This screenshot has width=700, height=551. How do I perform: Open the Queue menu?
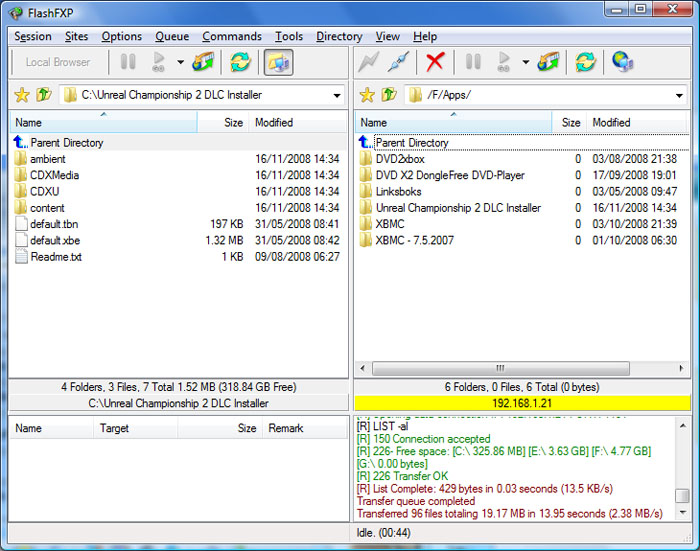tap(172, 36)
